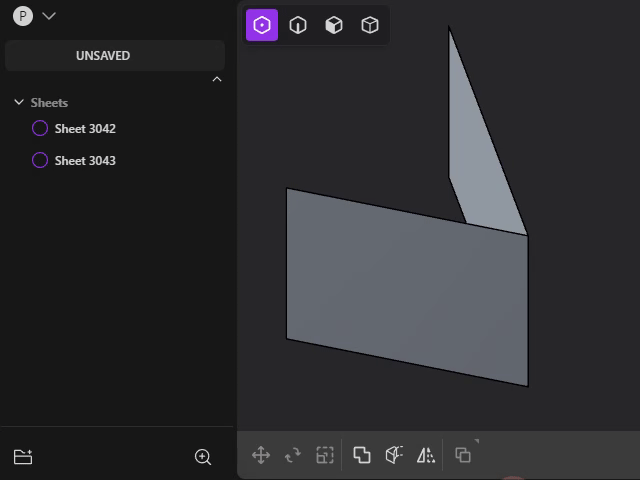Screen dimensions: 640x480
Task: Click the new folder icon
Action: (x=23, y=457)
